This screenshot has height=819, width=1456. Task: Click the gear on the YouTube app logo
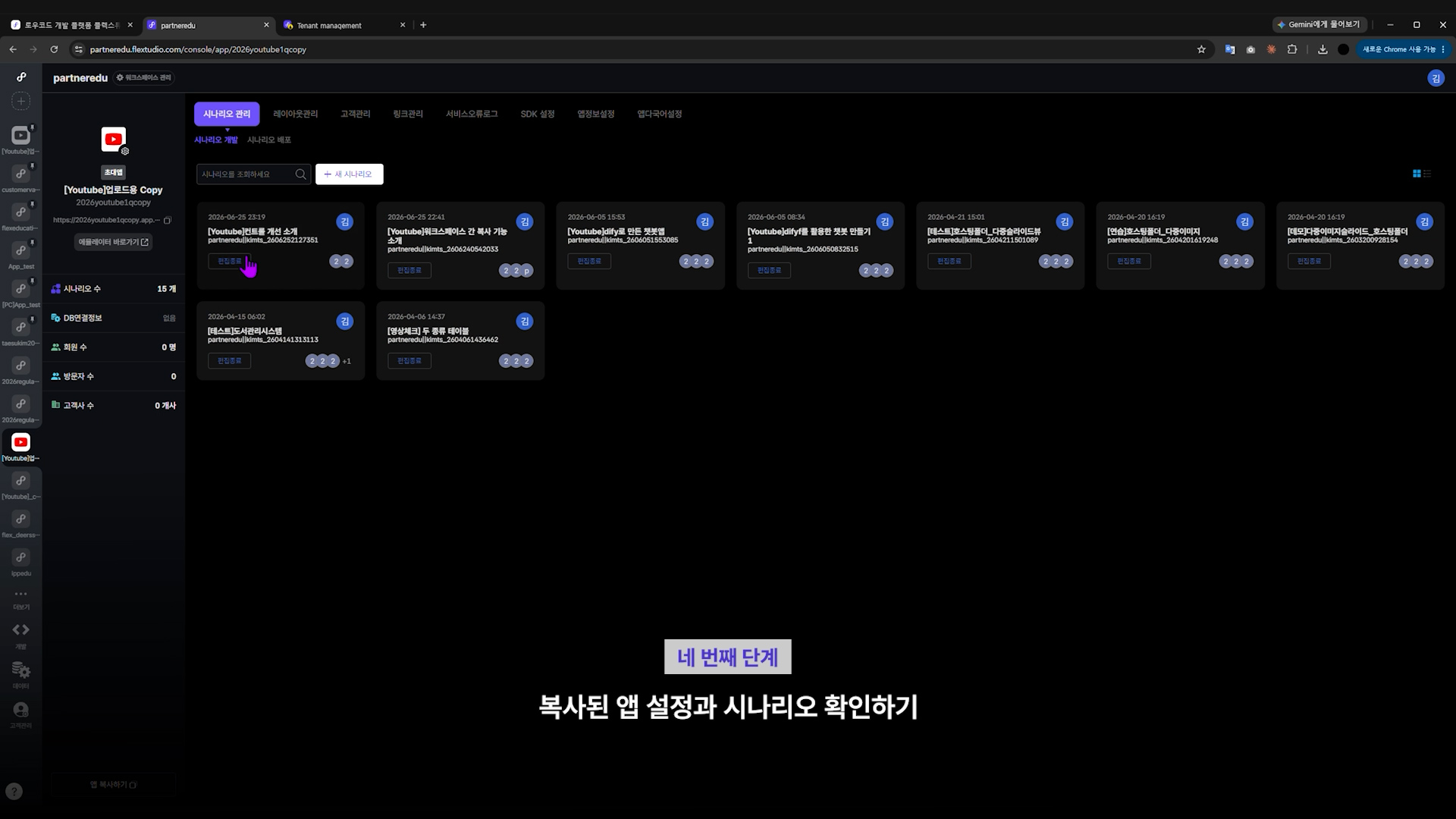pyautogui.click(x=125, y=151)
